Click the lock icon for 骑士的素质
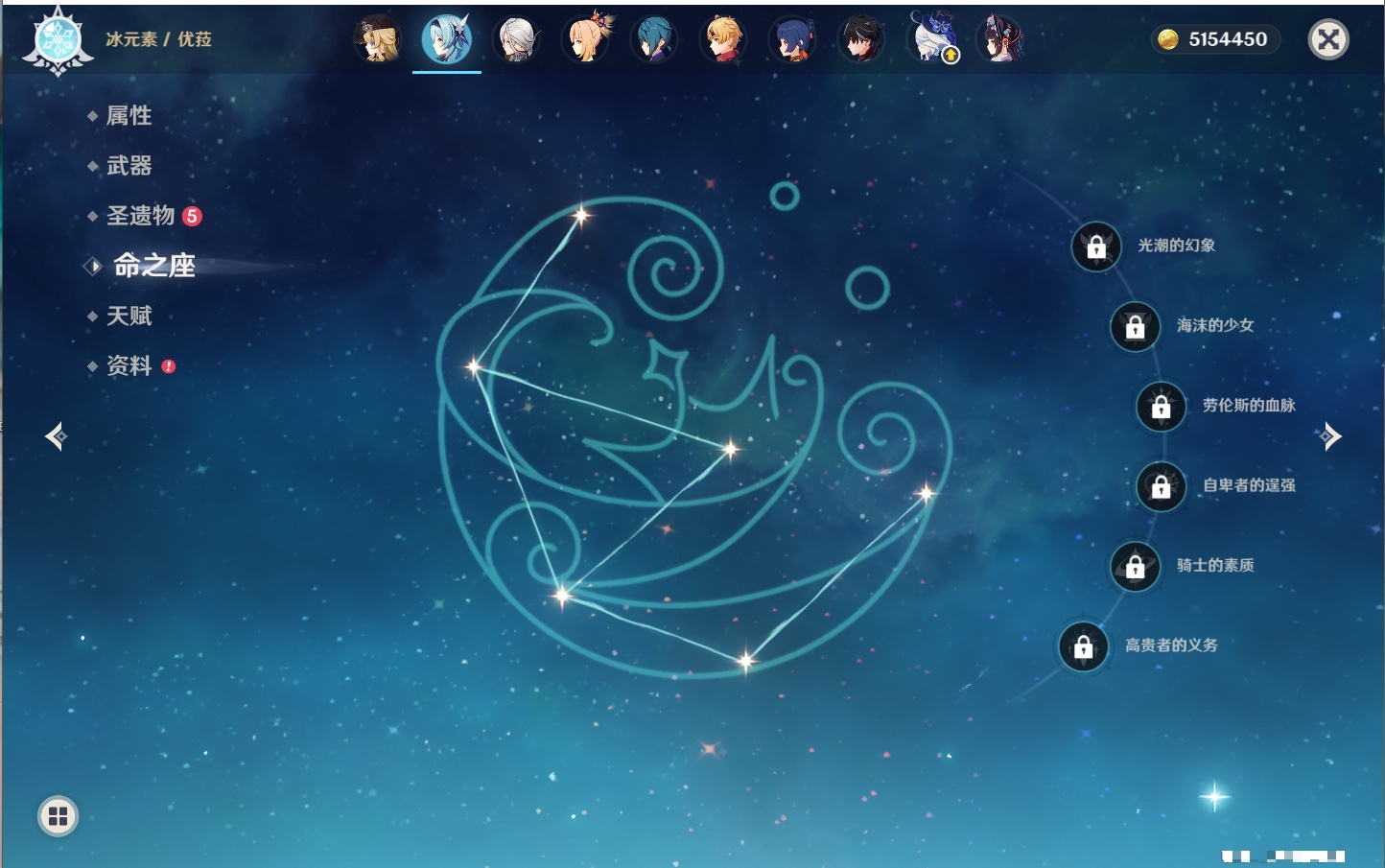1385x868 pixels. (1136, 566)
